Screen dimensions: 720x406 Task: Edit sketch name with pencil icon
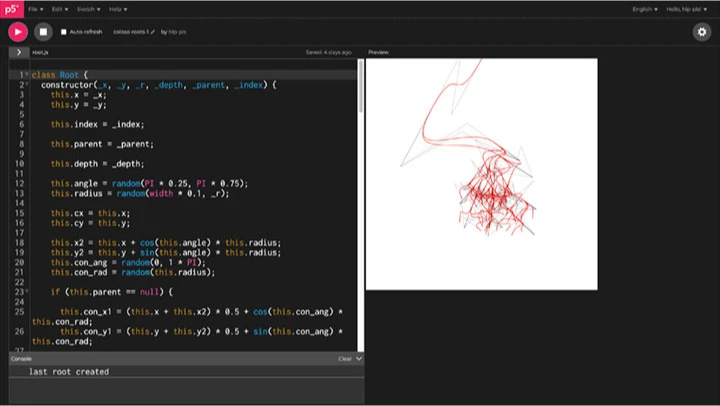pyautogui.click(x=152, y=32)
